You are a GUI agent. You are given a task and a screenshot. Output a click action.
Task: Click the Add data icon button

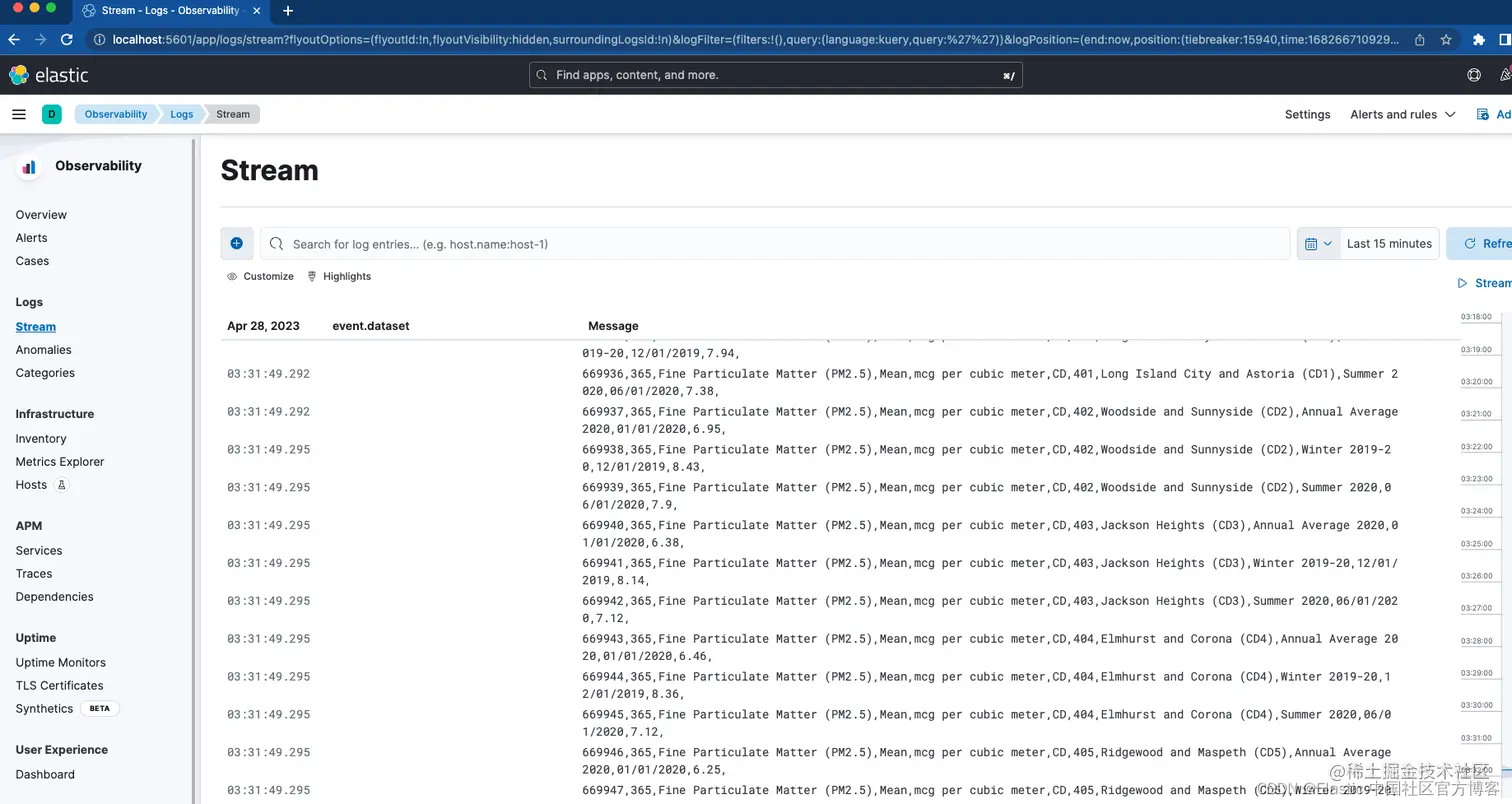[x=1494, y=114]
